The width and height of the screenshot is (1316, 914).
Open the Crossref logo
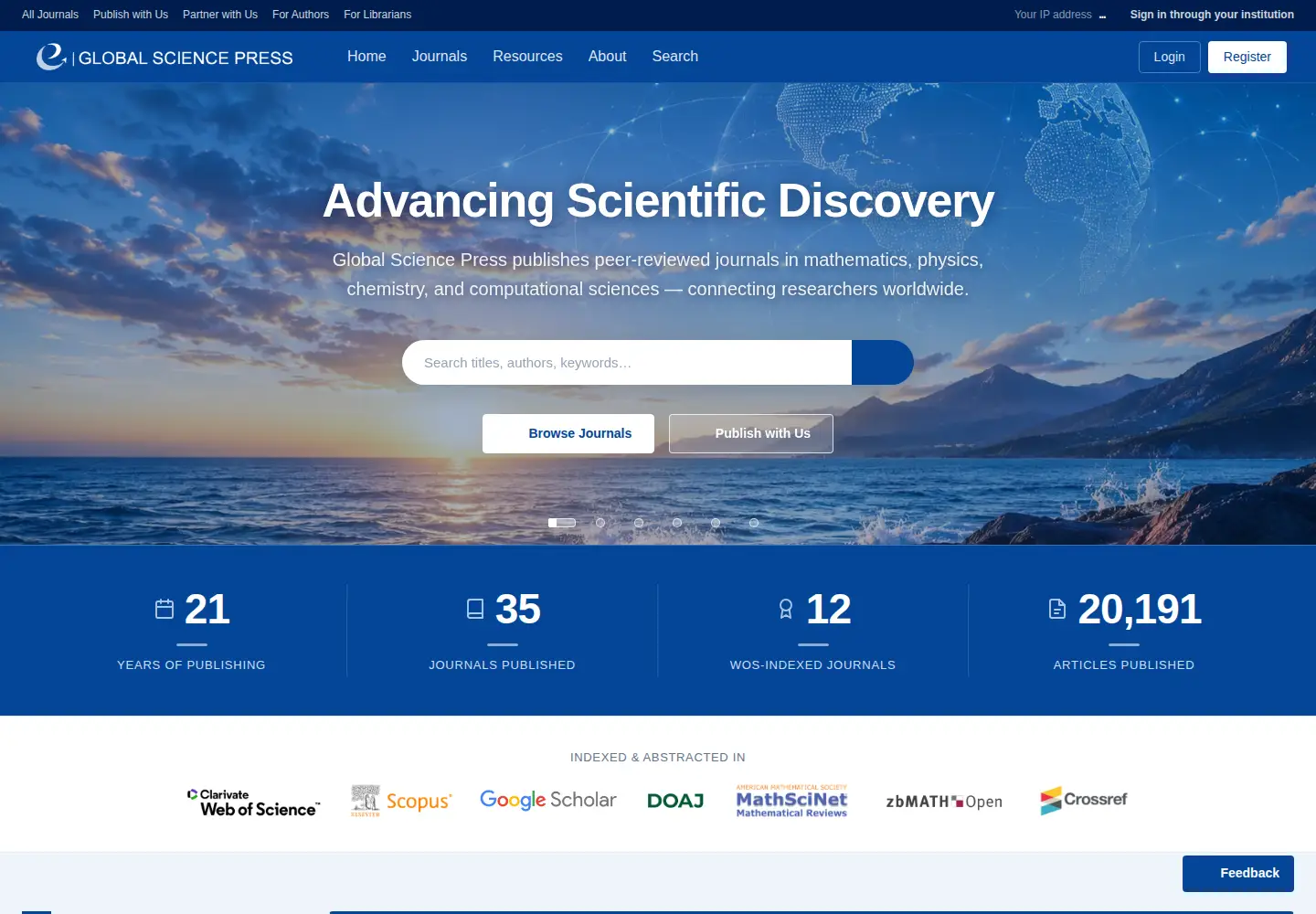(1084, 800)
